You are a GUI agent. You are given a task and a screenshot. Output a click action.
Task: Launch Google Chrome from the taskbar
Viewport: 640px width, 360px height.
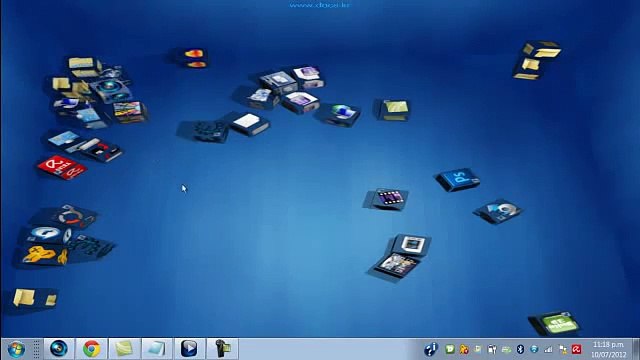pos(91,349)
